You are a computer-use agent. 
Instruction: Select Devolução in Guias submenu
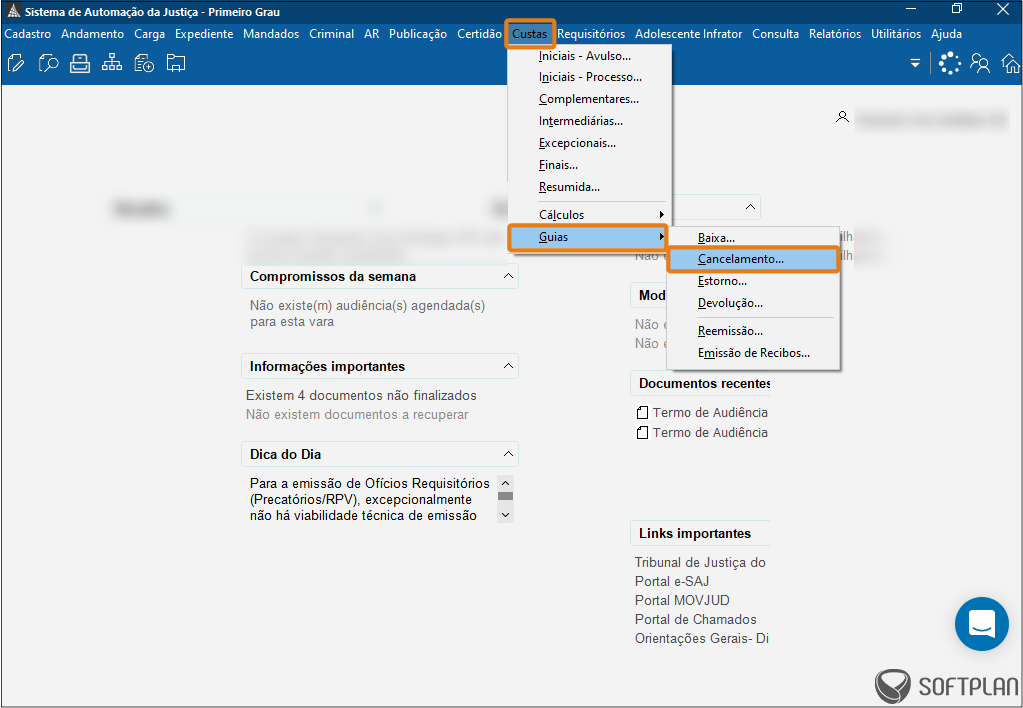[x=753, y=303]
